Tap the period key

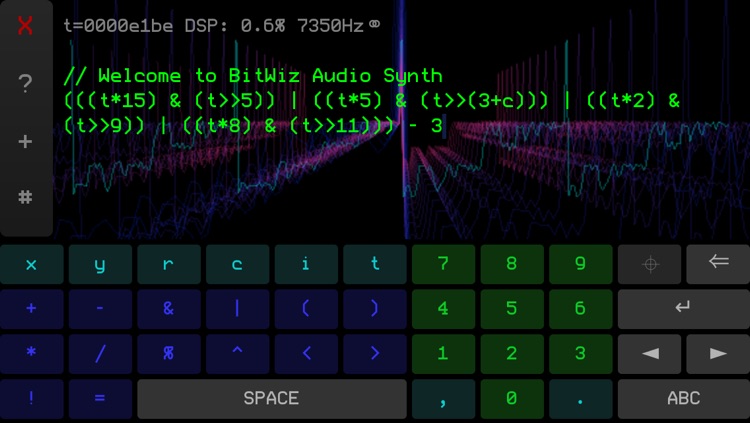point(581,399)
